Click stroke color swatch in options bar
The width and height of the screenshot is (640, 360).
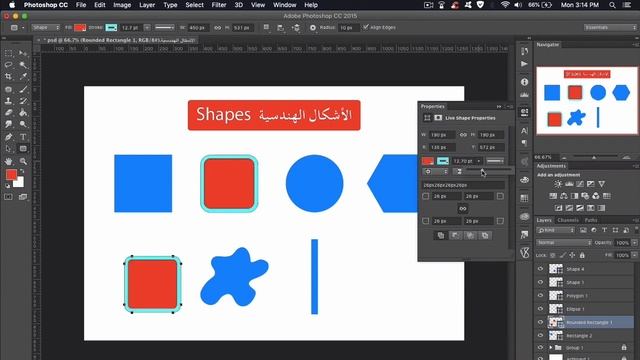(x=111, y=28)
